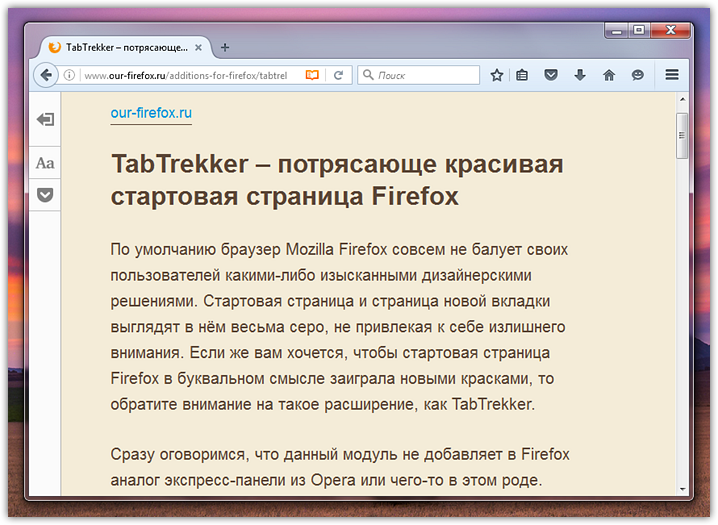718x525 pixels.
Task: Go to Home page icon
Action: [x=609, y=75]
